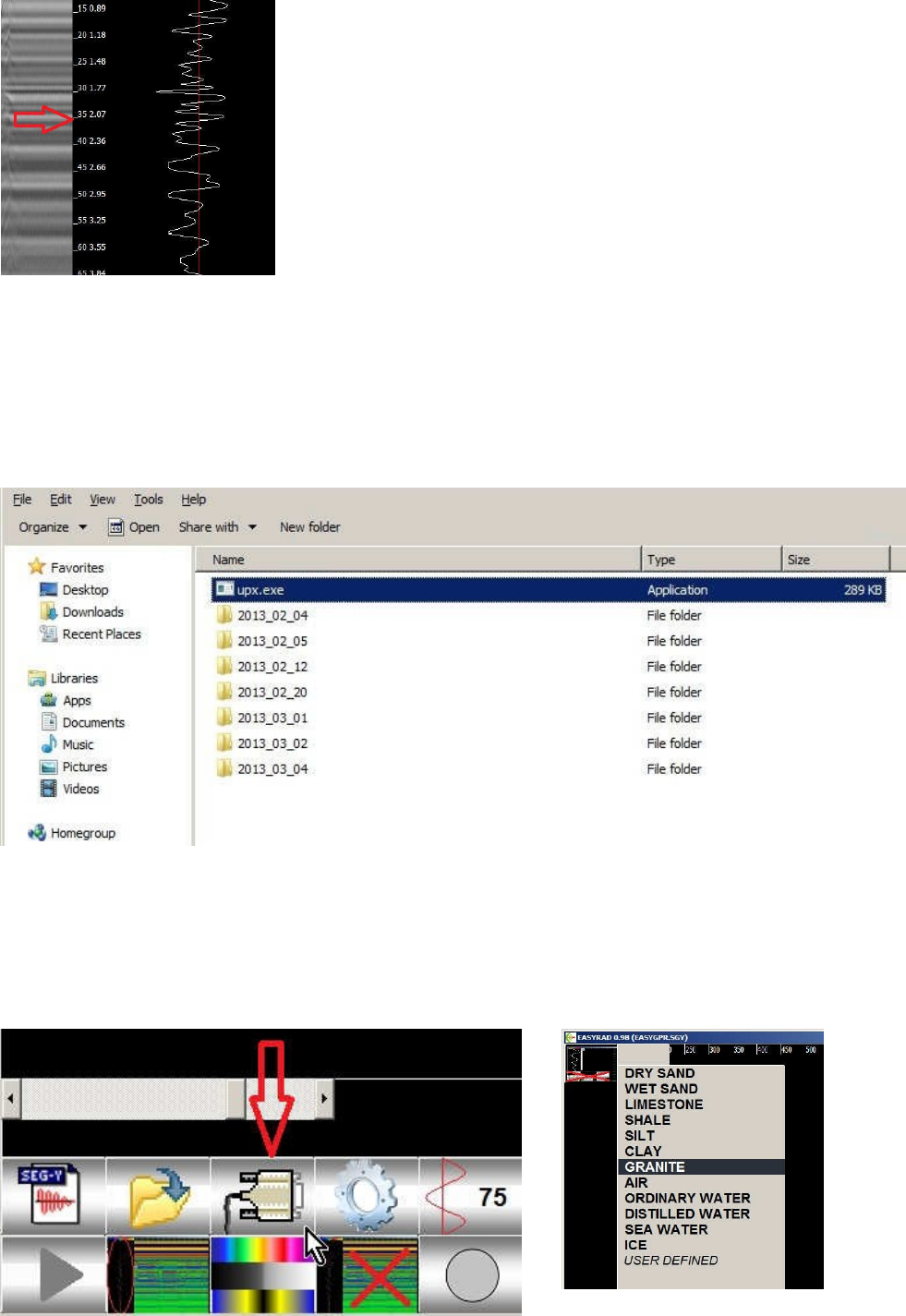The image size is (906, 1316).
Task: Select the Music library
Action: pos(66,744)
